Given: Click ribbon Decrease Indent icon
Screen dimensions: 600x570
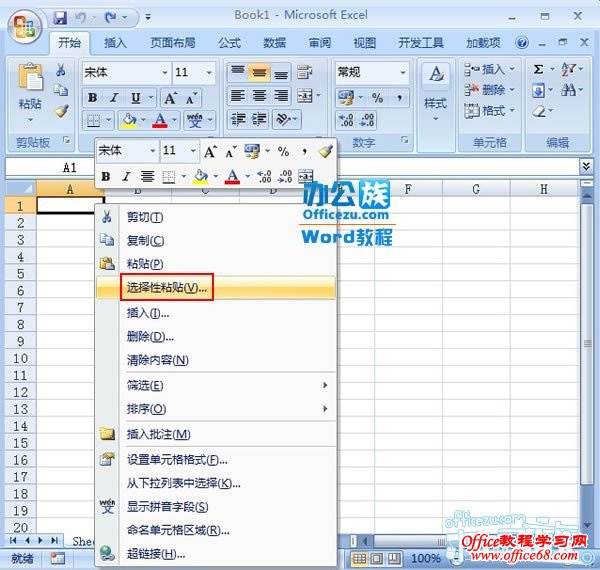Looking at the screenshot, I should point(238,119).
